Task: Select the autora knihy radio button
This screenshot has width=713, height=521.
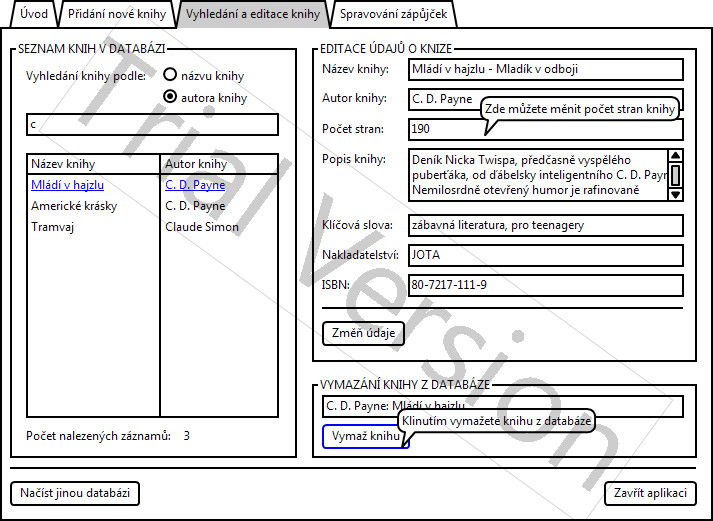Action: point(170,96)
